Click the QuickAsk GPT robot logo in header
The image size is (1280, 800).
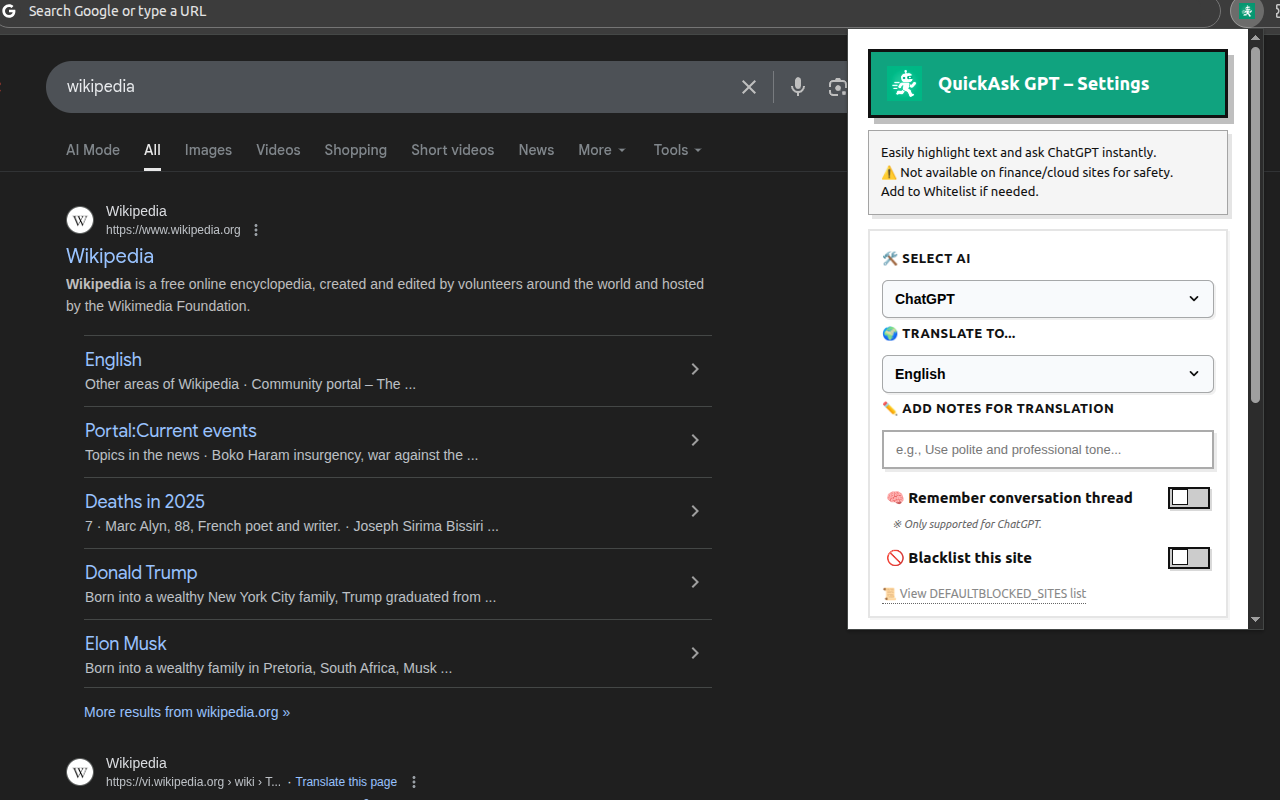tap(903, 83)
